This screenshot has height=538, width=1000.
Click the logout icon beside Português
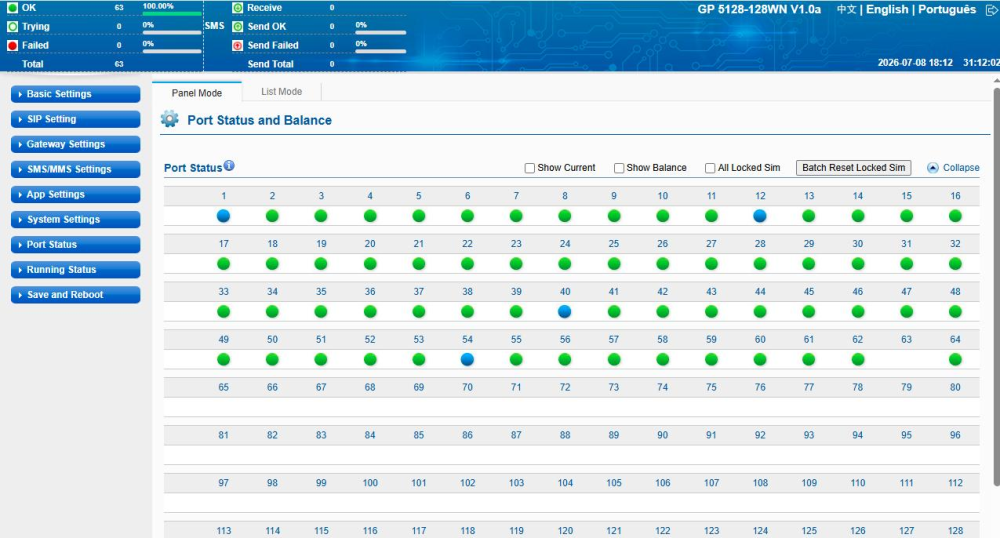(x=992, y=10)
